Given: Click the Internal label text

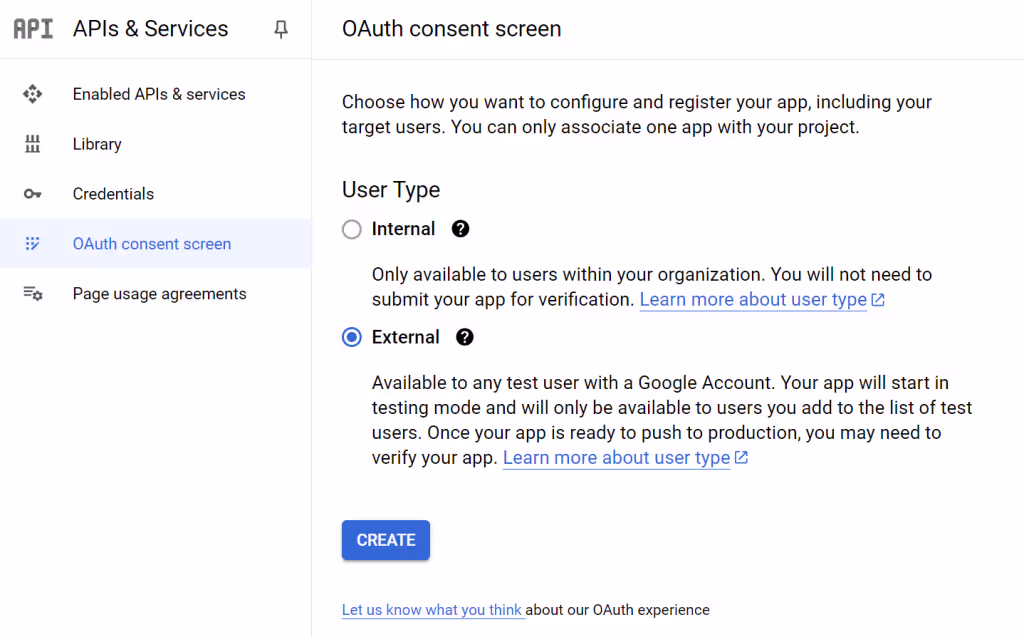Looking at the screenshot, I should click(x=403, y=229).
